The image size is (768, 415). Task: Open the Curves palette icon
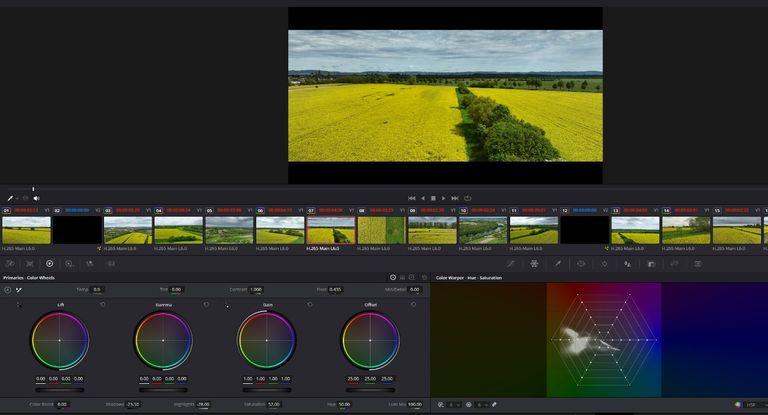click(510, 264)
